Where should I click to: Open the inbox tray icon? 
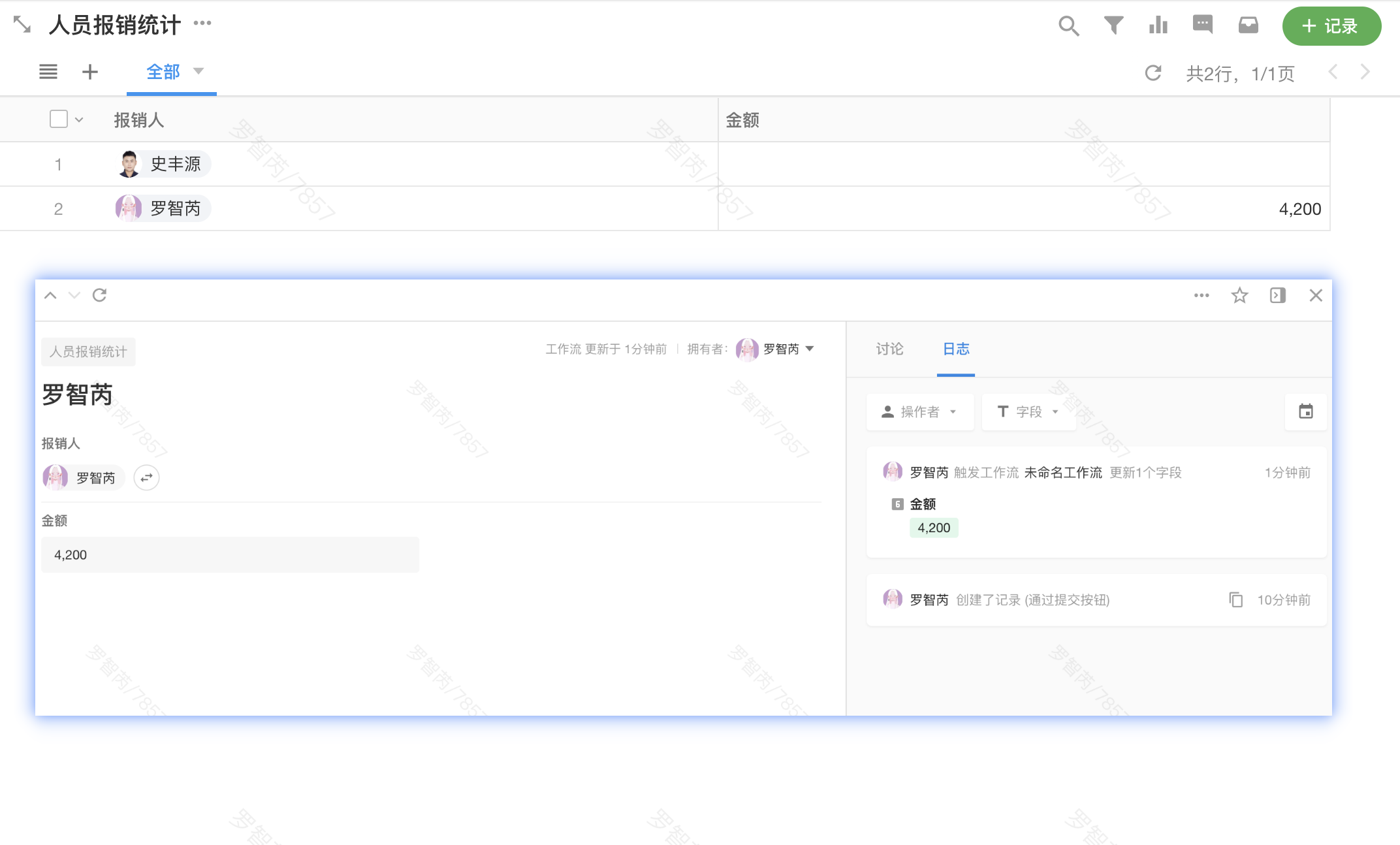point(1248,25)
